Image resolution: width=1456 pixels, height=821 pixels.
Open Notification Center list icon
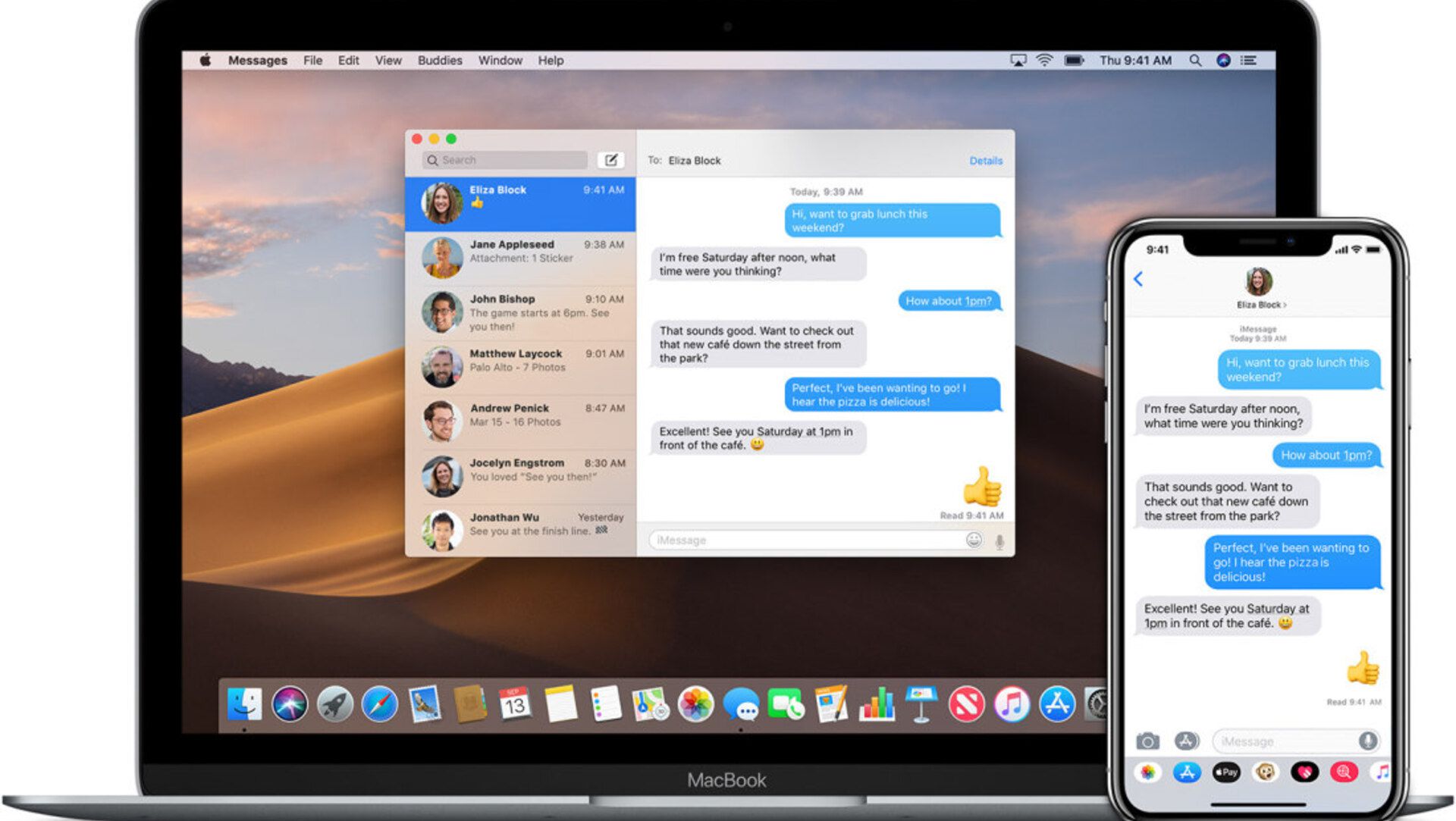coord(1249,60)
